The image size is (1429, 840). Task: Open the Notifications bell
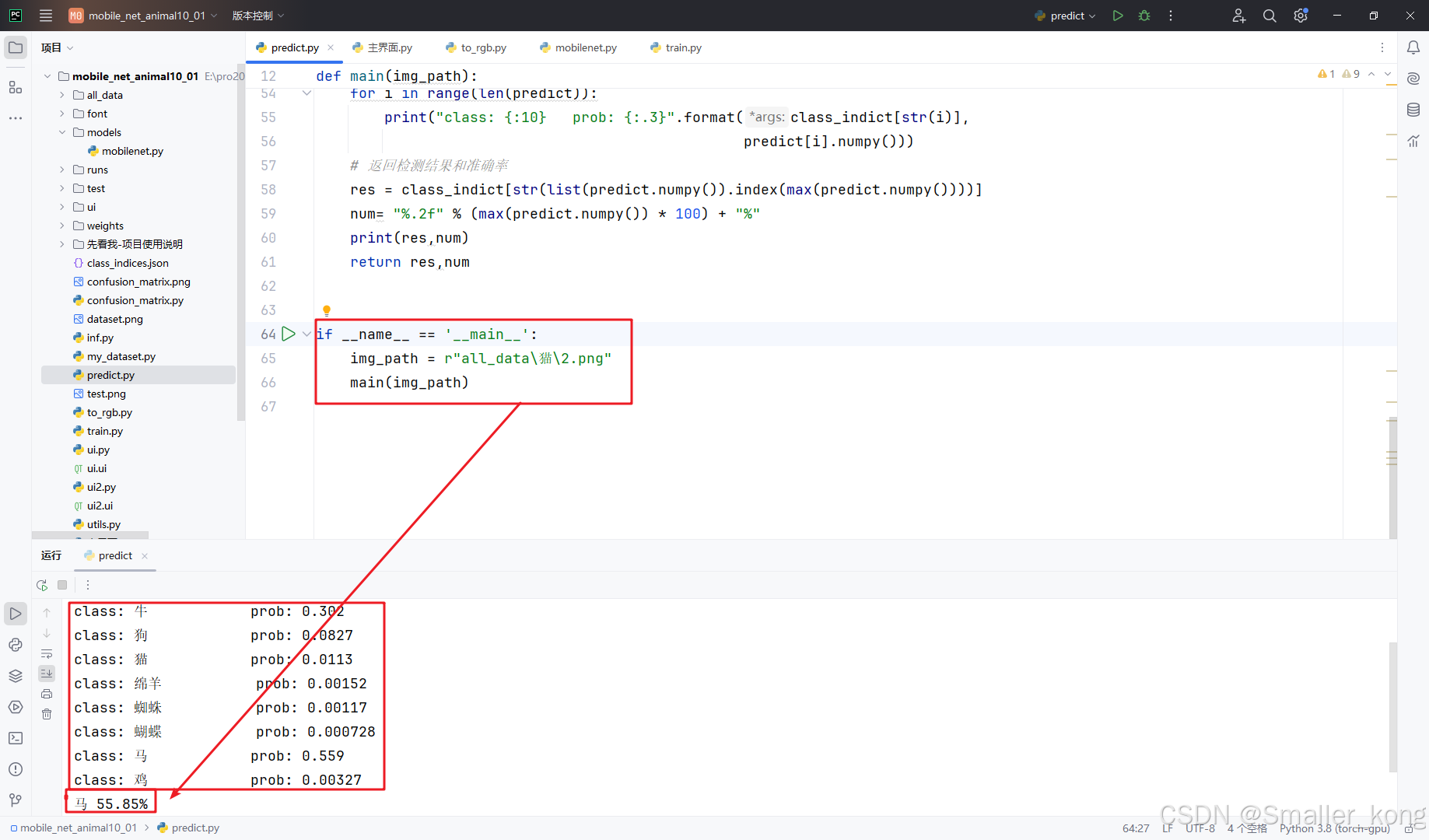[1413, 47]
